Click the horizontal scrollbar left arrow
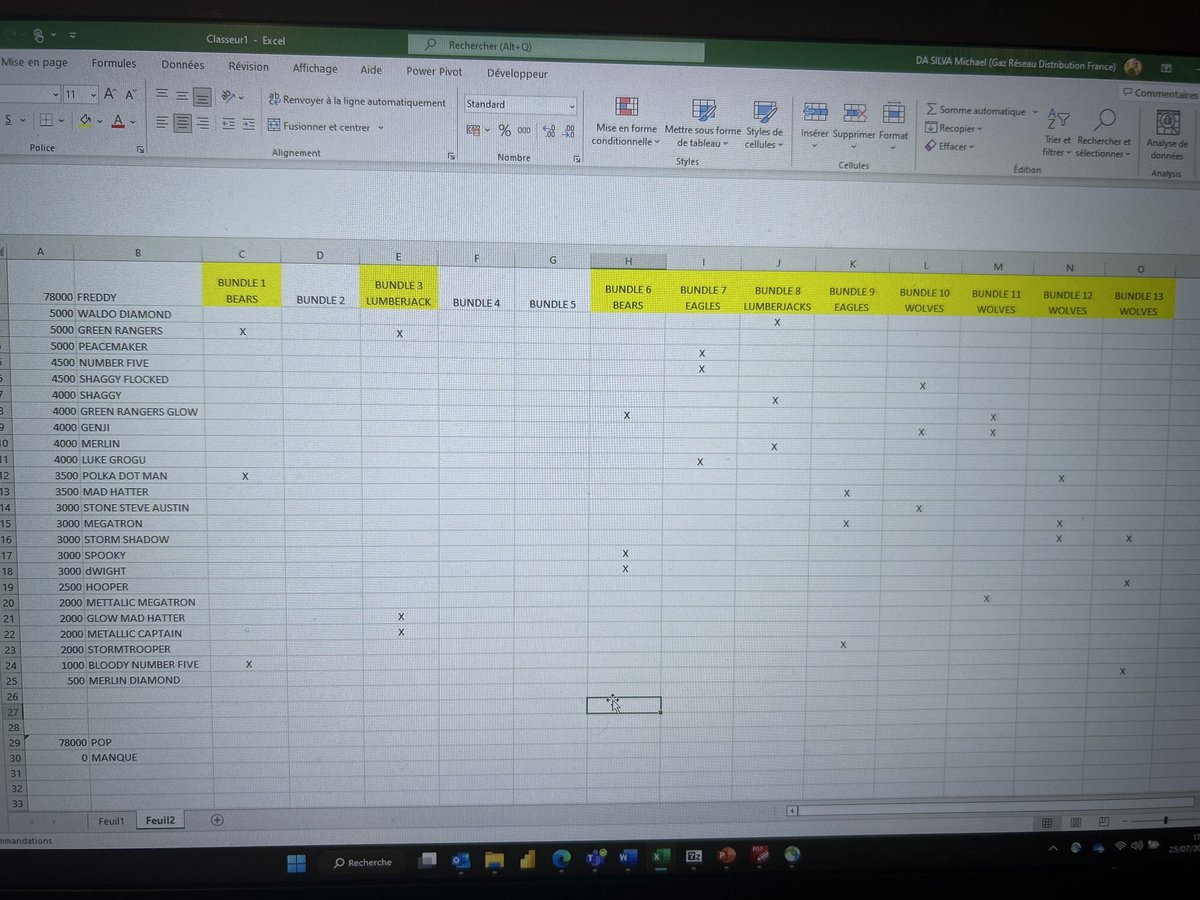Viewport: 1200px width, 900px height. click(x=793, y=811)
